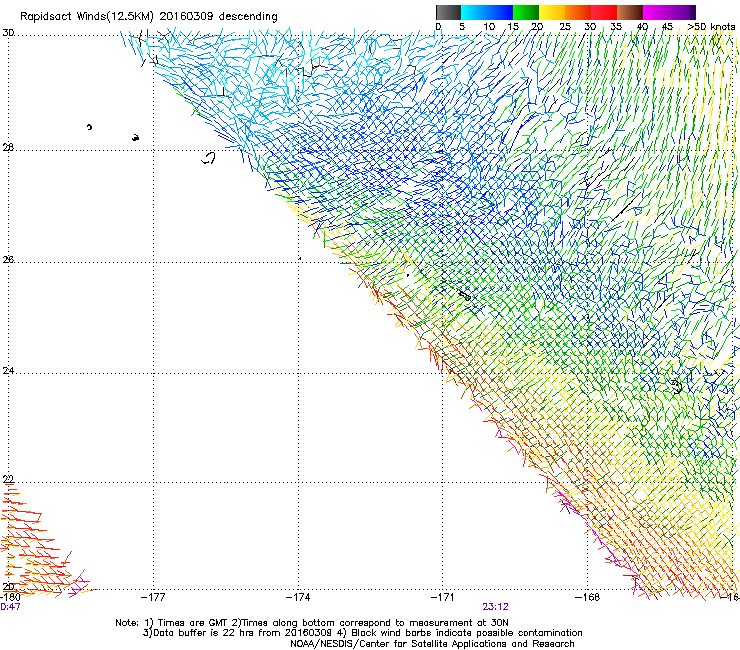Click the longitude label -171

(x=443, y=597)
